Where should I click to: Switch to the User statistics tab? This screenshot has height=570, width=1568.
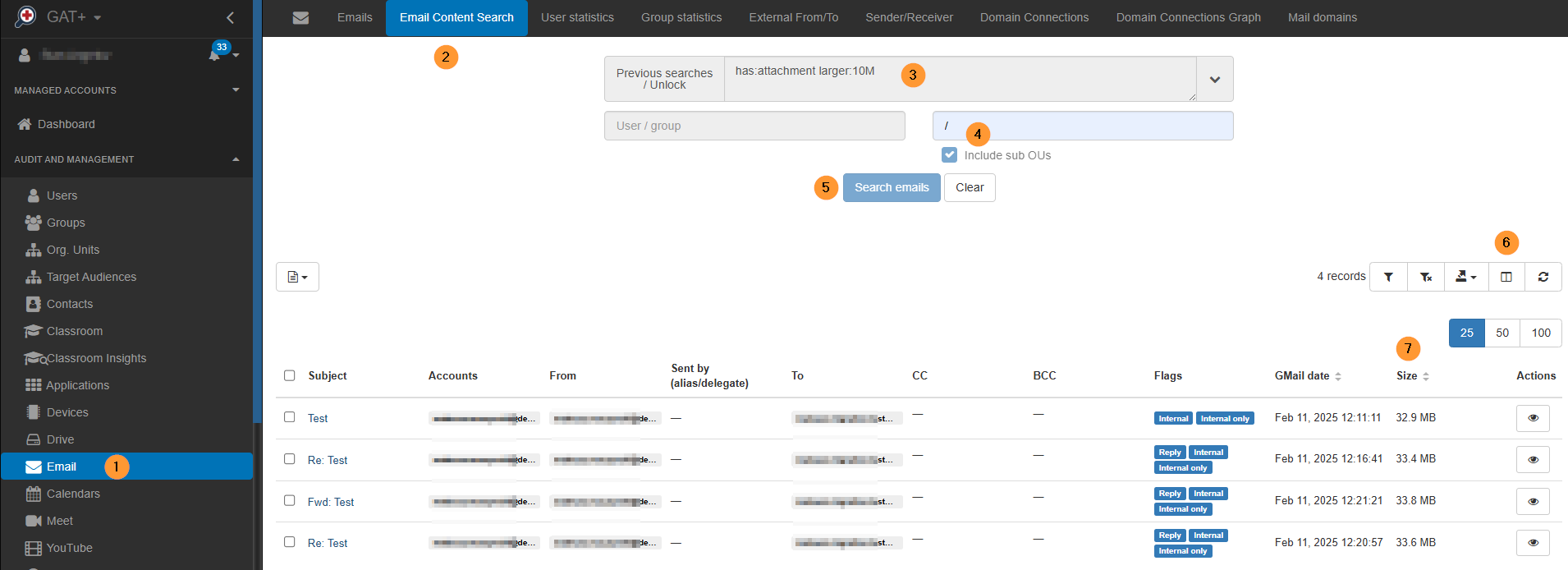coord(577,17)
